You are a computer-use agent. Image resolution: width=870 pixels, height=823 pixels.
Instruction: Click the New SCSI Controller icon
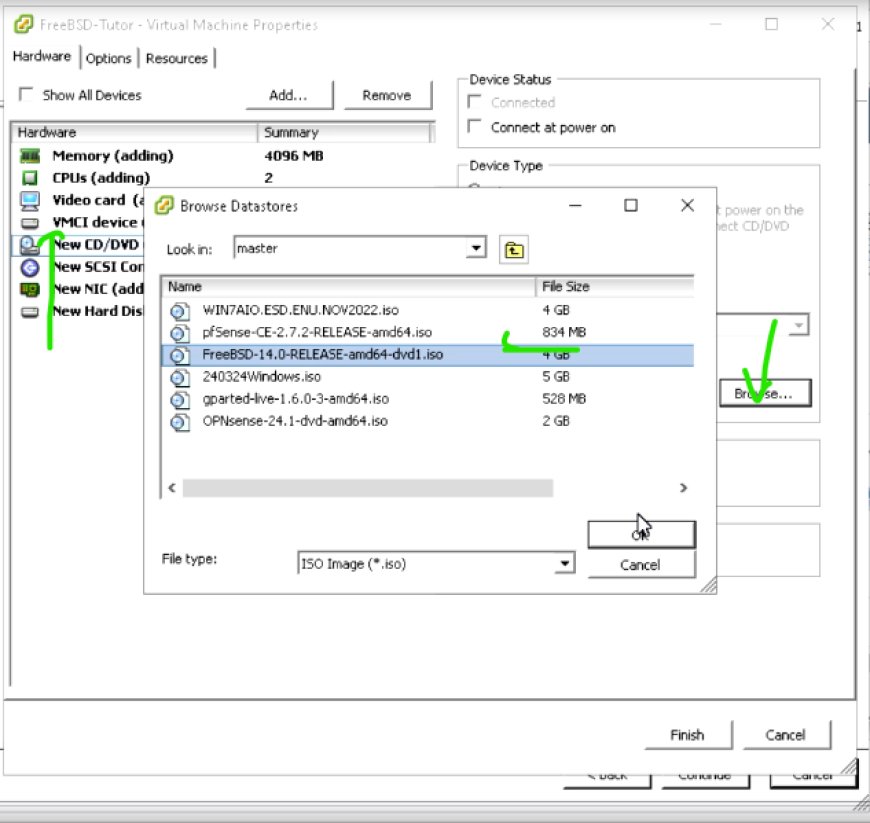[x=30, y=267]
